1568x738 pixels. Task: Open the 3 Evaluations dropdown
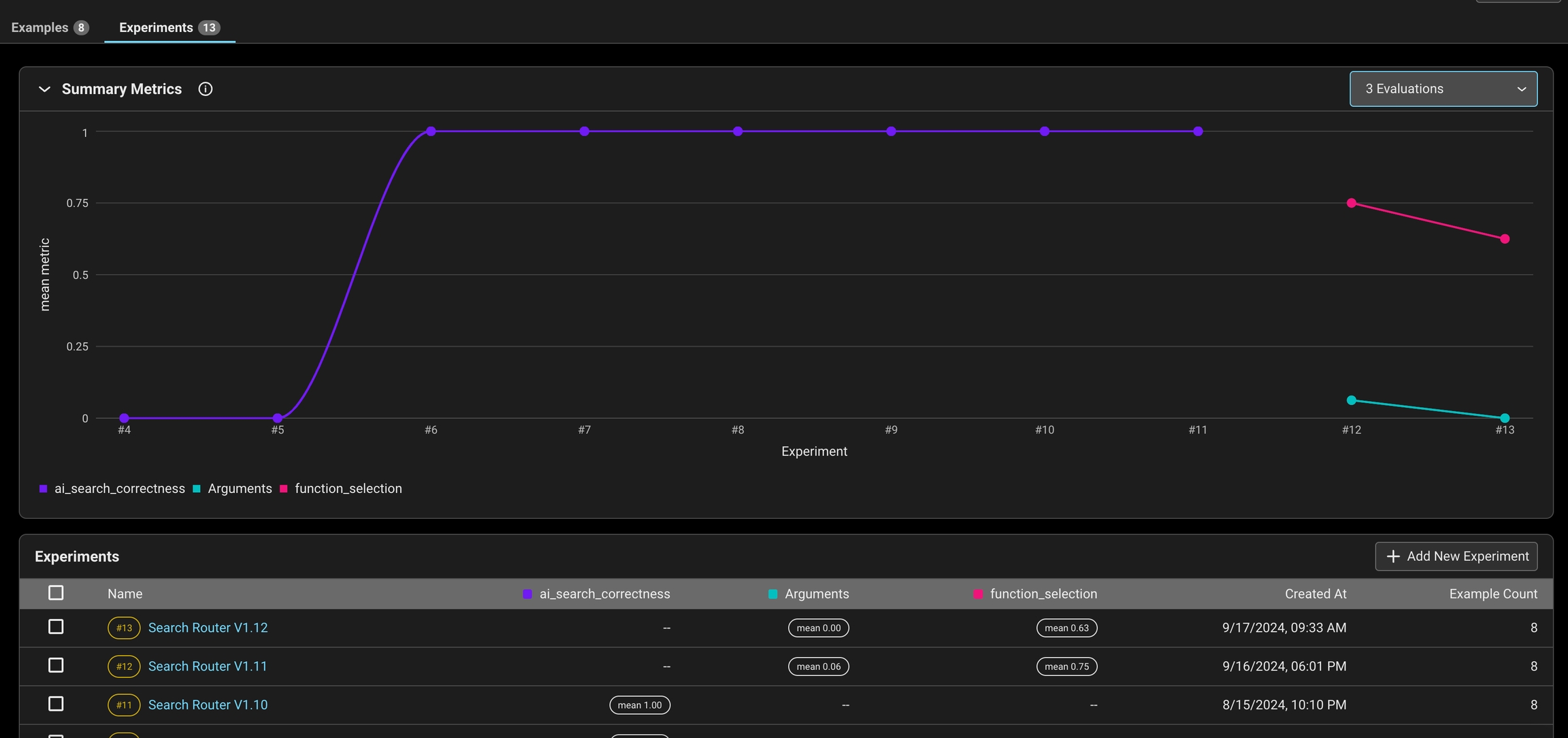click(x=1443, y=89)
